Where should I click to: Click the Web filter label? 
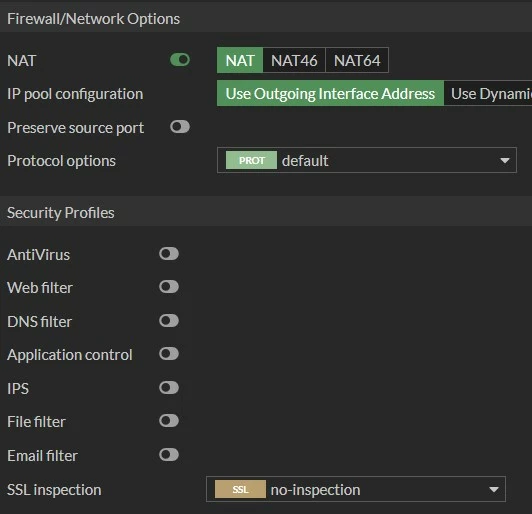40,288
